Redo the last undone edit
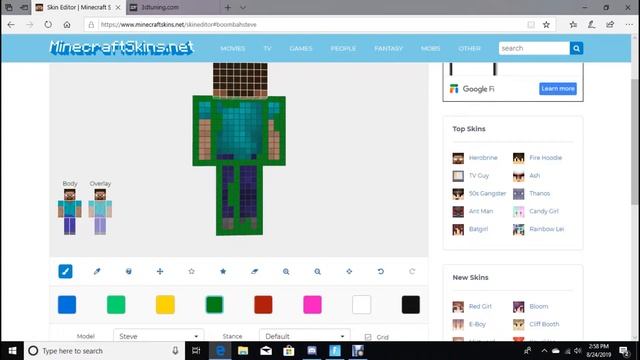 pyautogui.click(x=412, y=271)
